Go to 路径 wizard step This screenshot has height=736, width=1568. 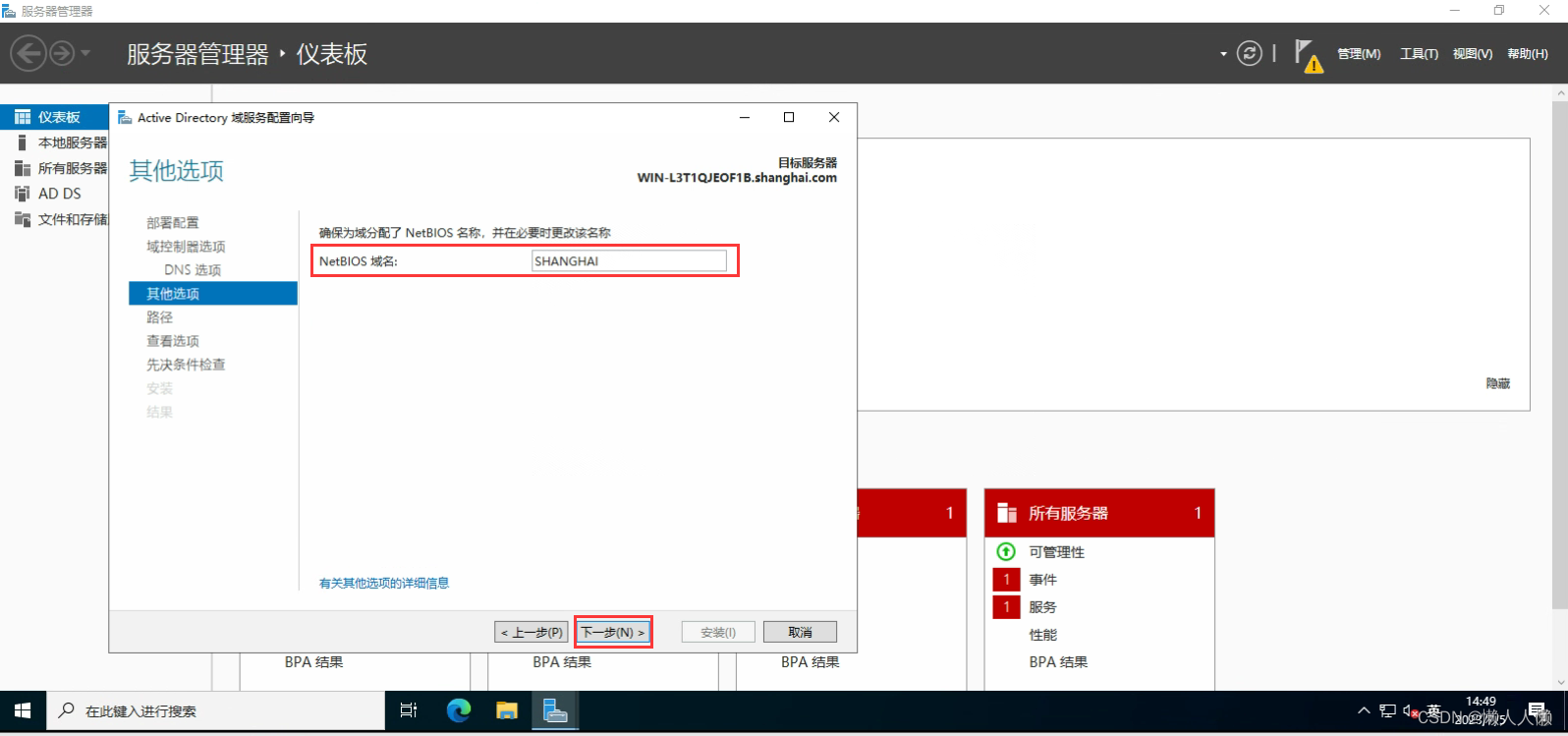click(159, 317)
